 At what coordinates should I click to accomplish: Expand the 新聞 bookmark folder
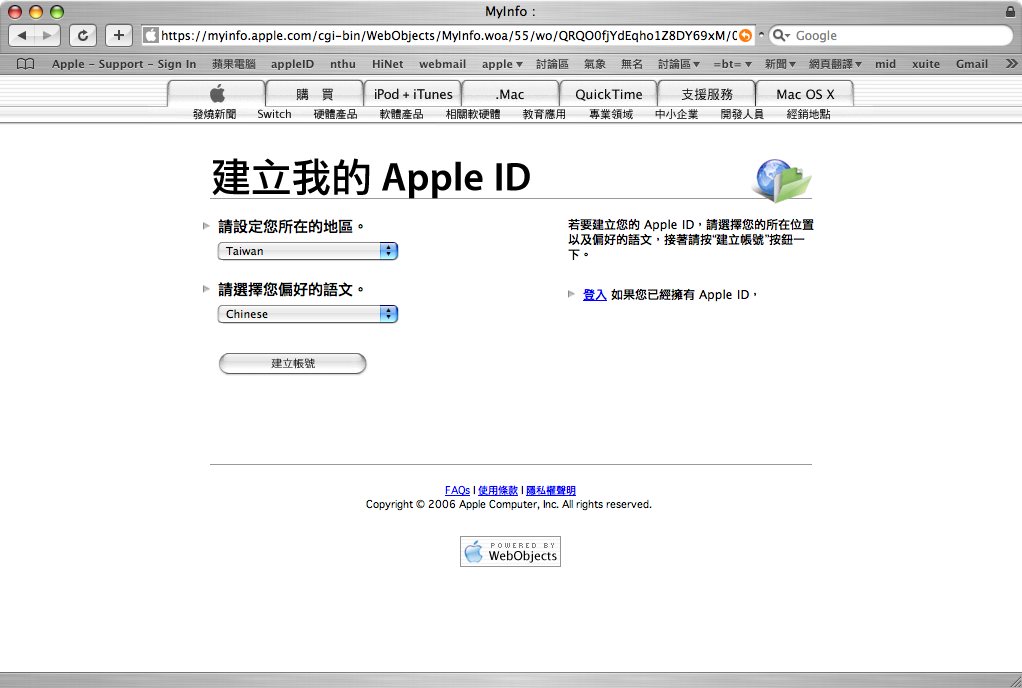(x=780, y=64)
